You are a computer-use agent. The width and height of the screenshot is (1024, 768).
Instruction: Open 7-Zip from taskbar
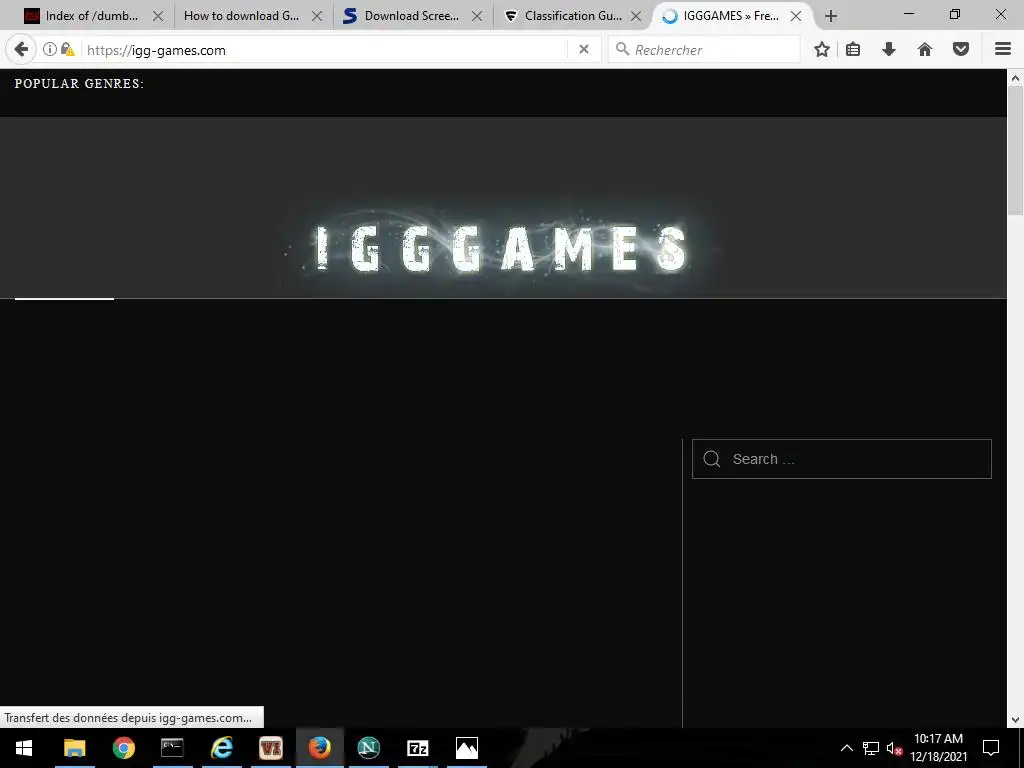(417, 748)
